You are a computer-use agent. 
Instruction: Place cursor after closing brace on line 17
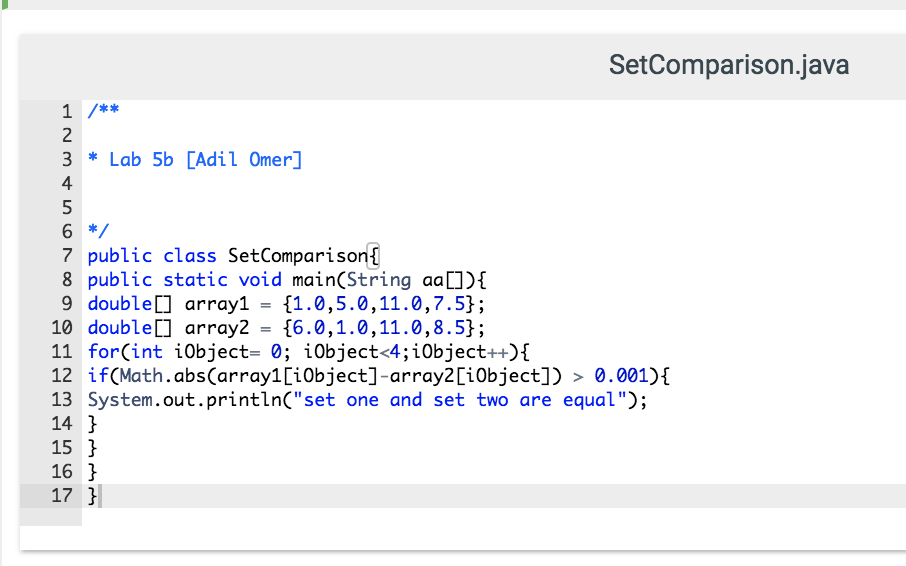[x=100, y=496]
